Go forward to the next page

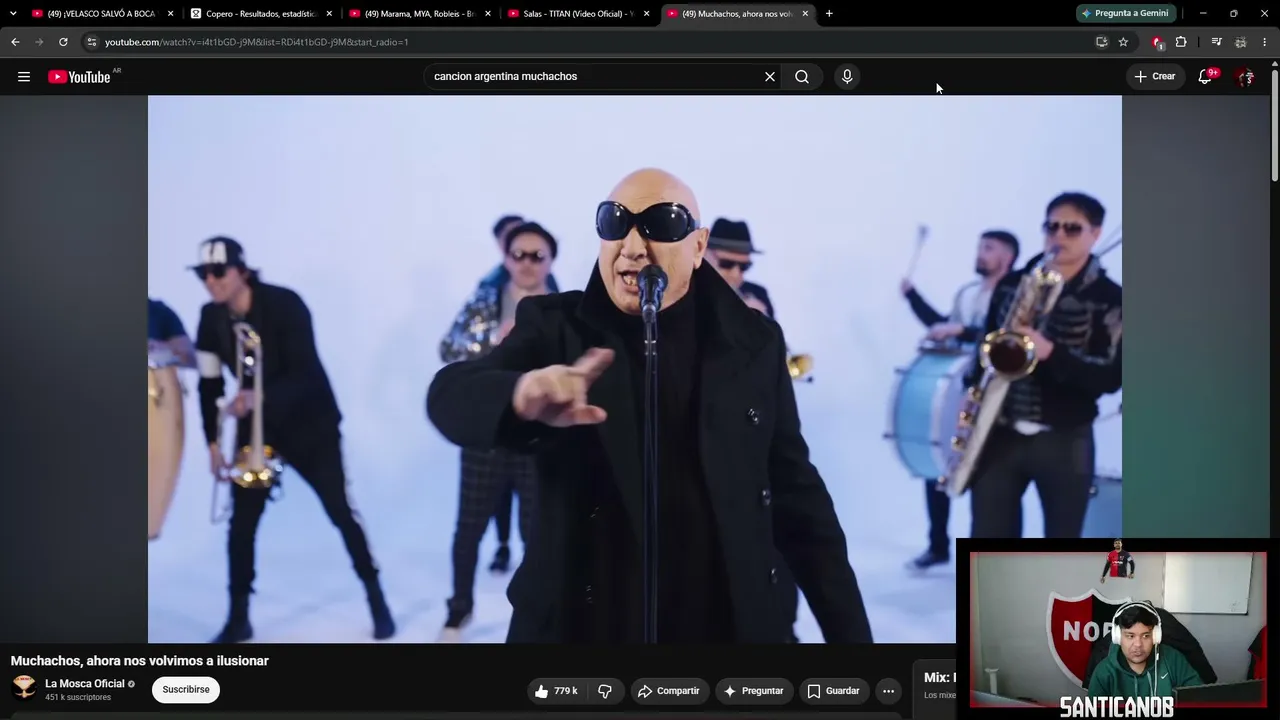pos(39,42)
